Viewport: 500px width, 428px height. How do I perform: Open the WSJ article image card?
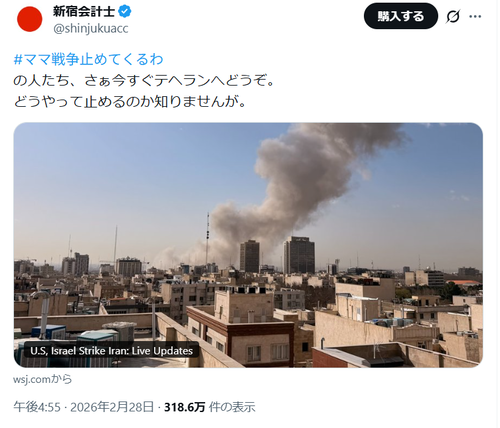[x=248, y=245]
